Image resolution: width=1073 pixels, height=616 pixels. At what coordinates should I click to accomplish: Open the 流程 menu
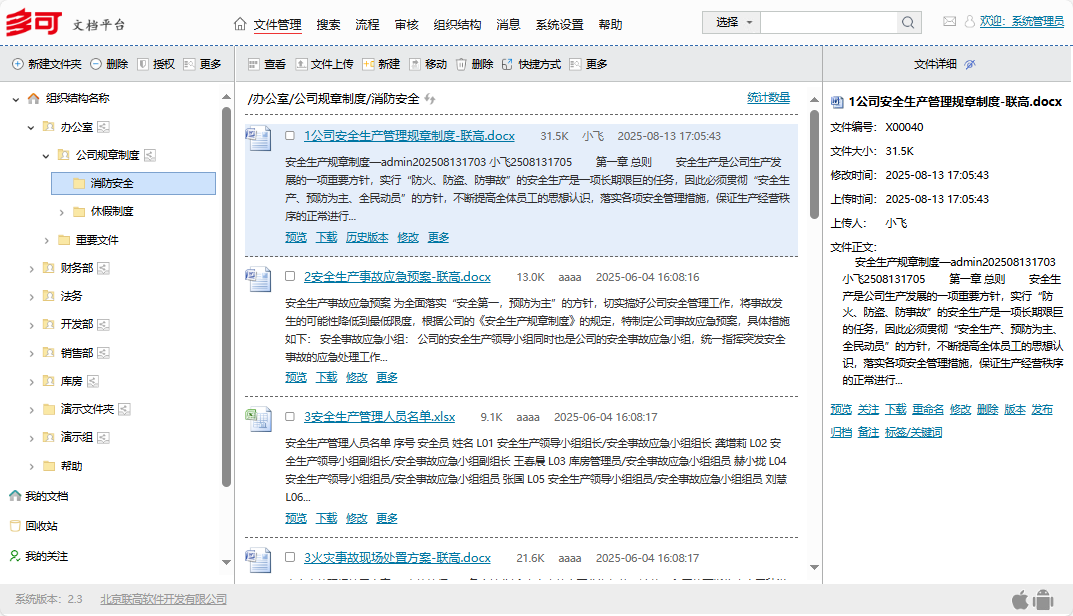click(x=367, y=25)
